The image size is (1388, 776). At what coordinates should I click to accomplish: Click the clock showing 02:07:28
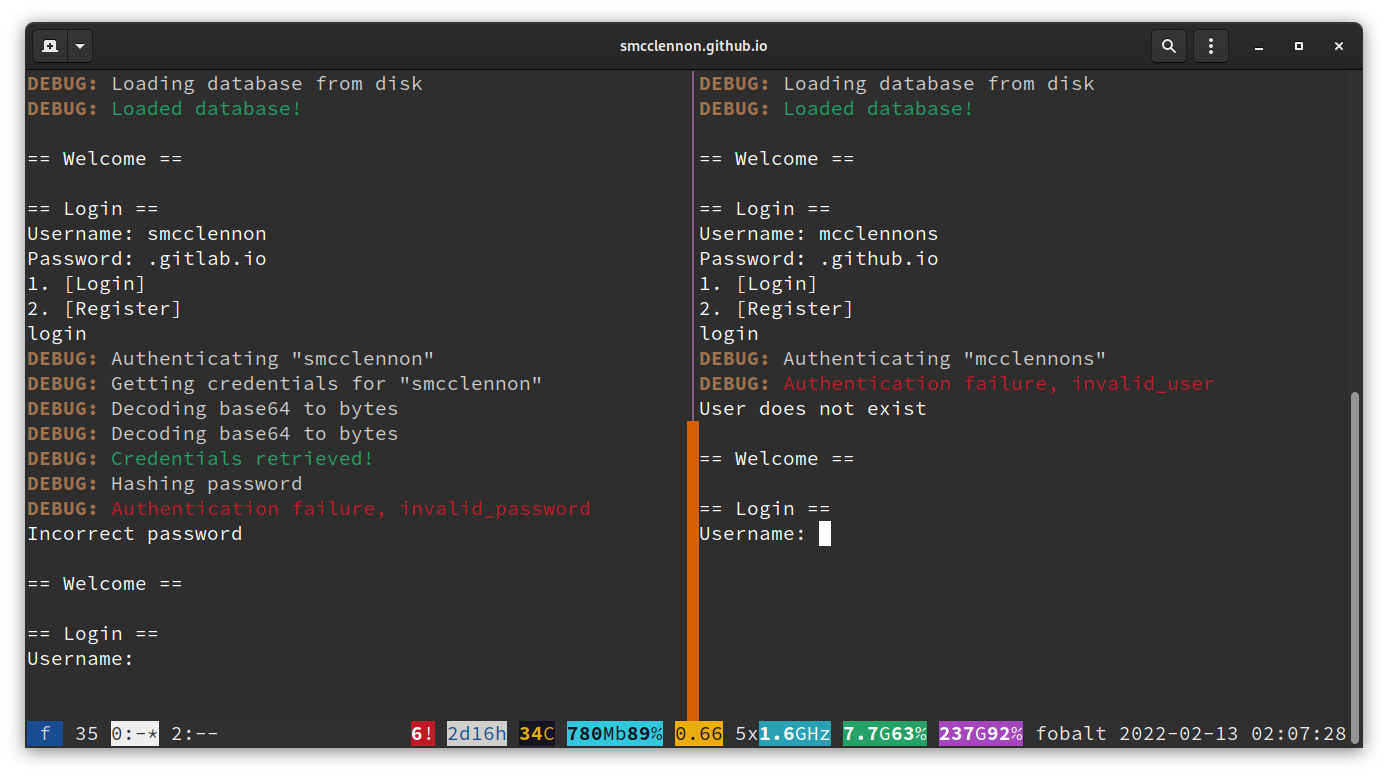pyautogui.click(x=1298, y=733)
